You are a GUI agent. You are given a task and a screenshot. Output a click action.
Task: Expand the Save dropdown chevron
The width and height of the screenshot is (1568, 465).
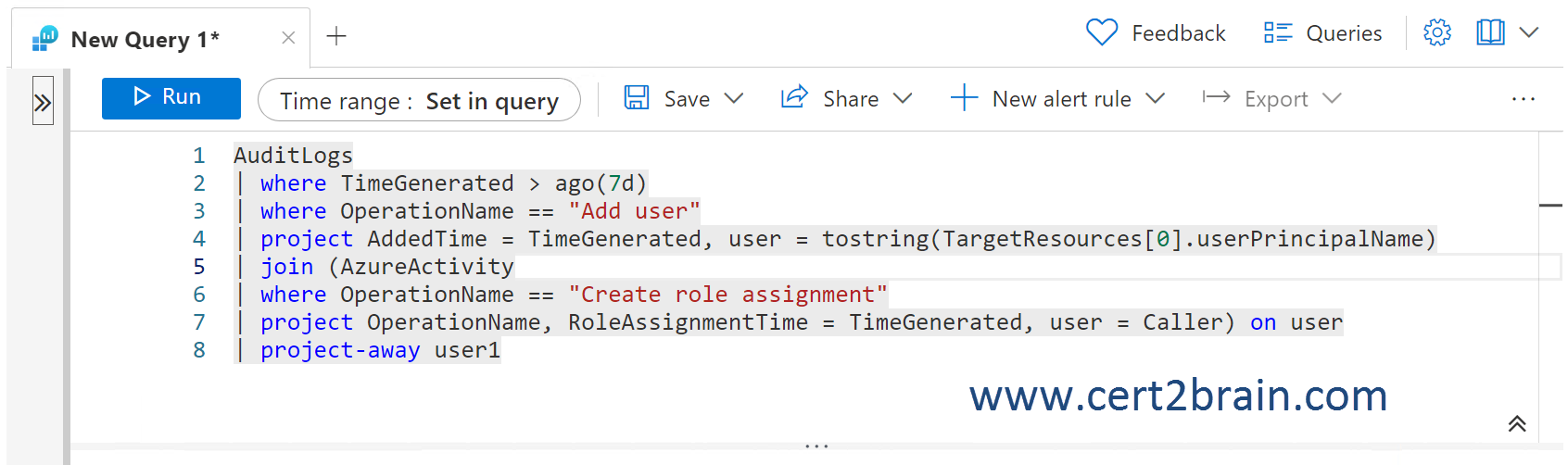(x=734, y=98)
